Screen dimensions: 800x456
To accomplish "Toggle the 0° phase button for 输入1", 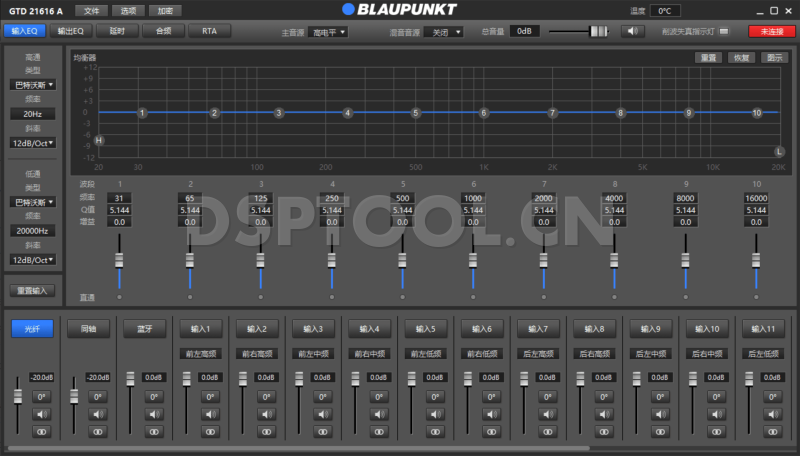I will [210, 397].
